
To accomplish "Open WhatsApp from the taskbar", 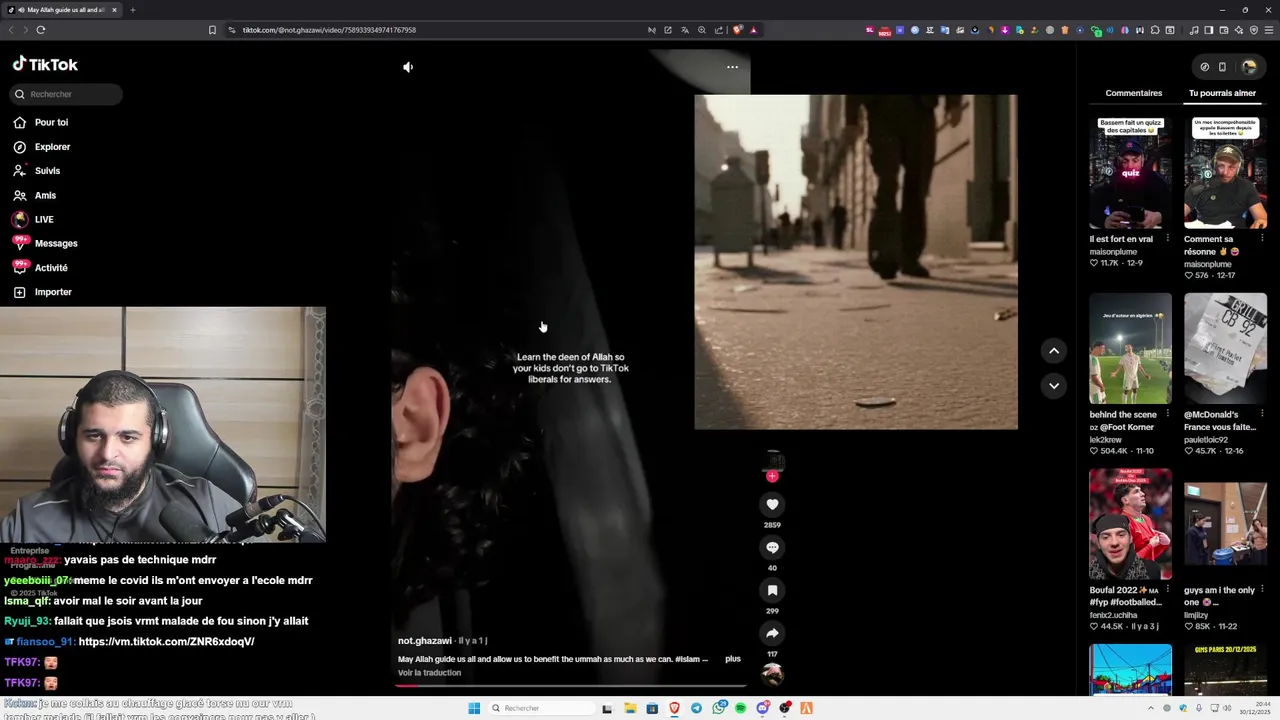I will pos(718,708).
